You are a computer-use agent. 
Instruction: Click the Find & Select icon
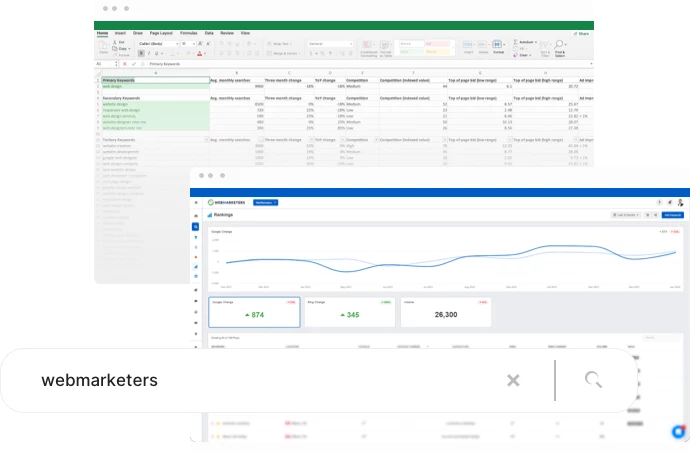(560, 48)
